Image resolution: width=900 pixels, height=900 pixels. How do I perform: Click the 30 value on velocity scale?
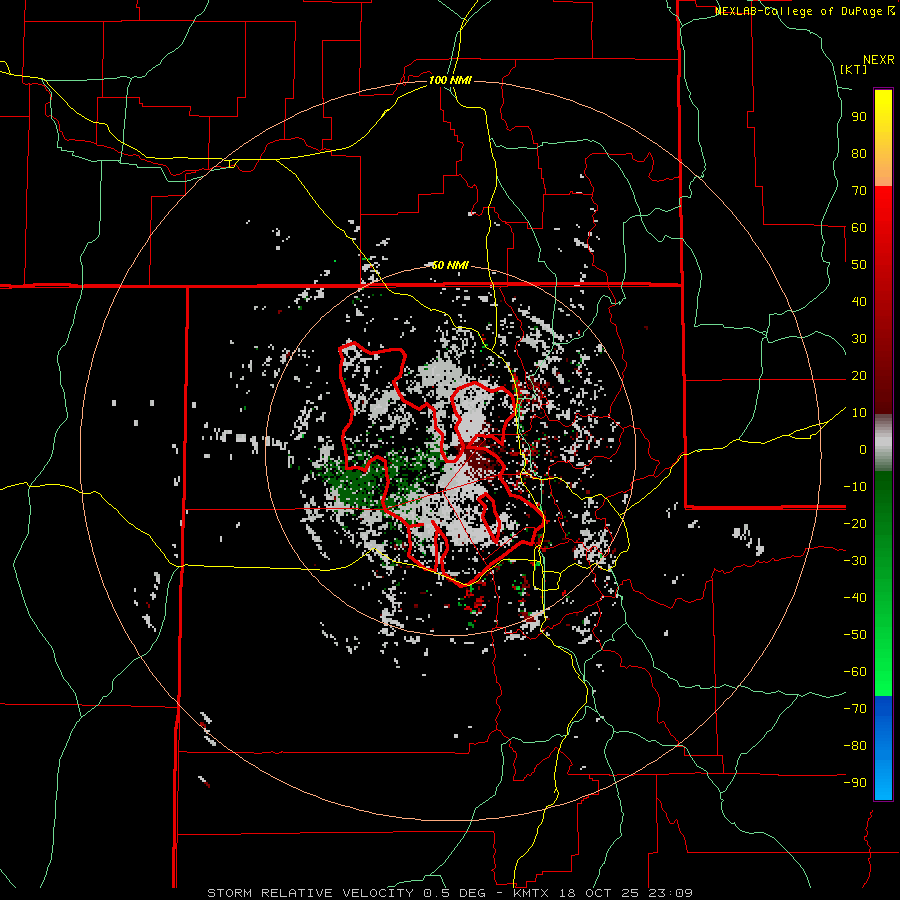pos(859,339)
